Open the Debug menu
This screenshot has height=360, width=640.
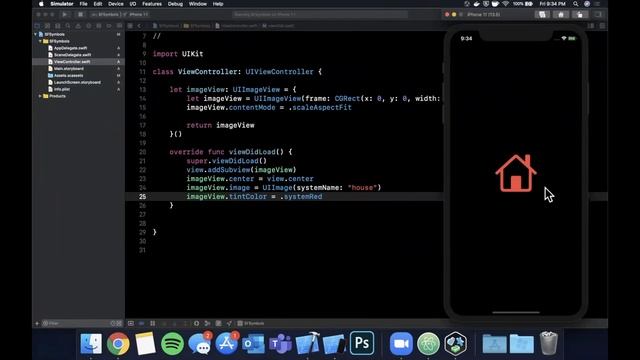tap(175, 4)
